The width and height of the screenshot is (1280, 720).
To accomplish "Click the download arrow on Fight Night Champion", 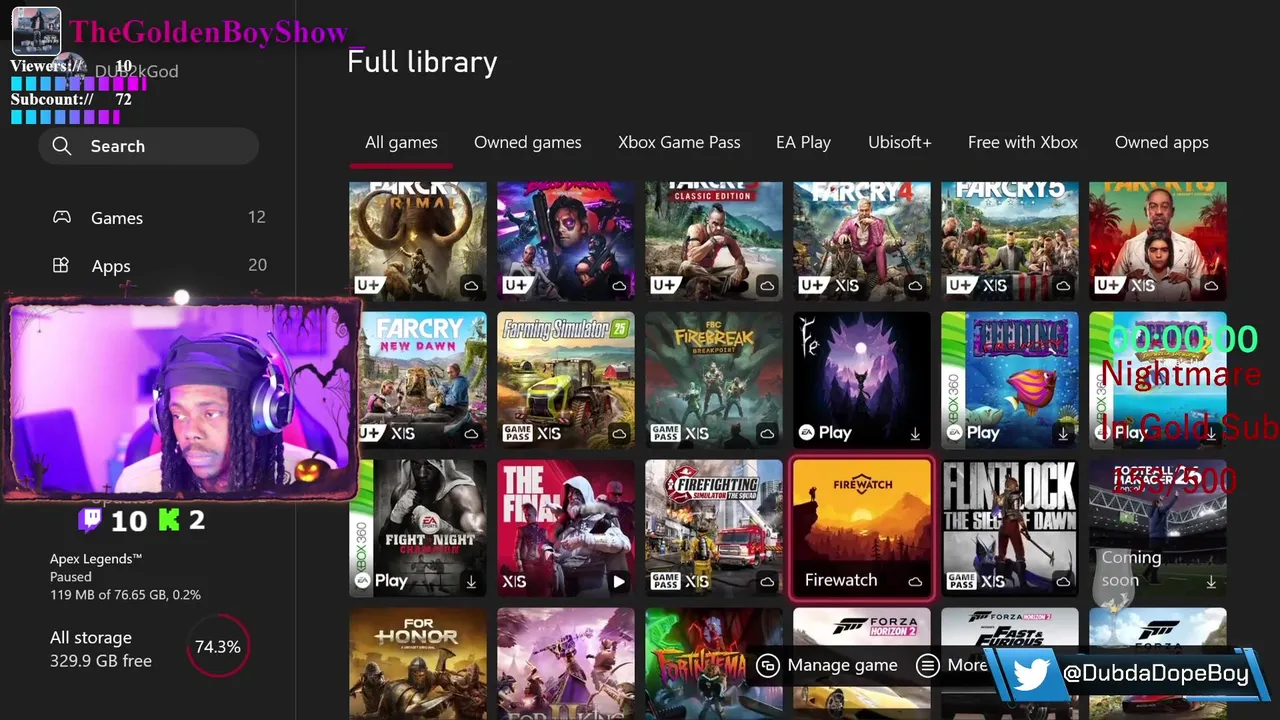I will click(x=471, y=581).
